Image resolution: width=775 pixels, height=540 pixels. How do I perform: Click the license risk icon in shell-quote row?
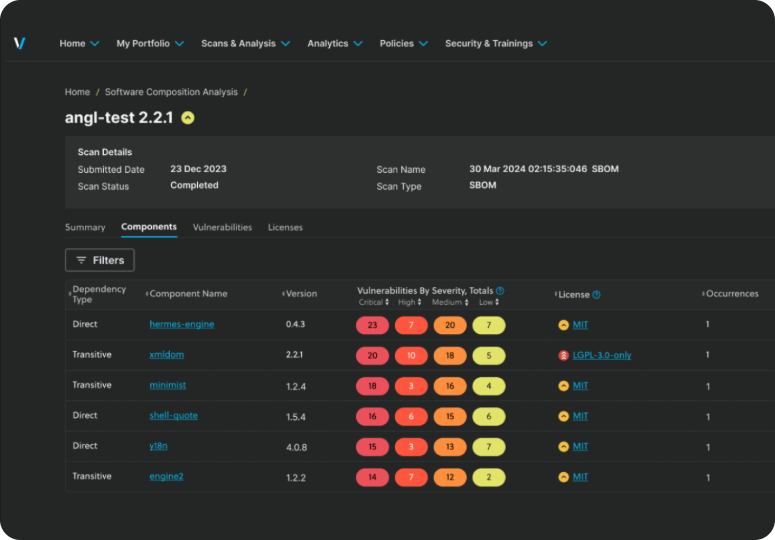(x=563, y=416)
